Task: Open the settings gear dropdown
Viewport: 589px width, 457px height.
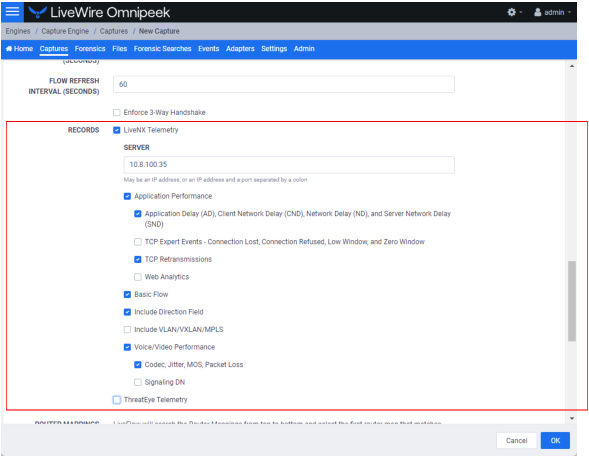Action: [514, 12]
